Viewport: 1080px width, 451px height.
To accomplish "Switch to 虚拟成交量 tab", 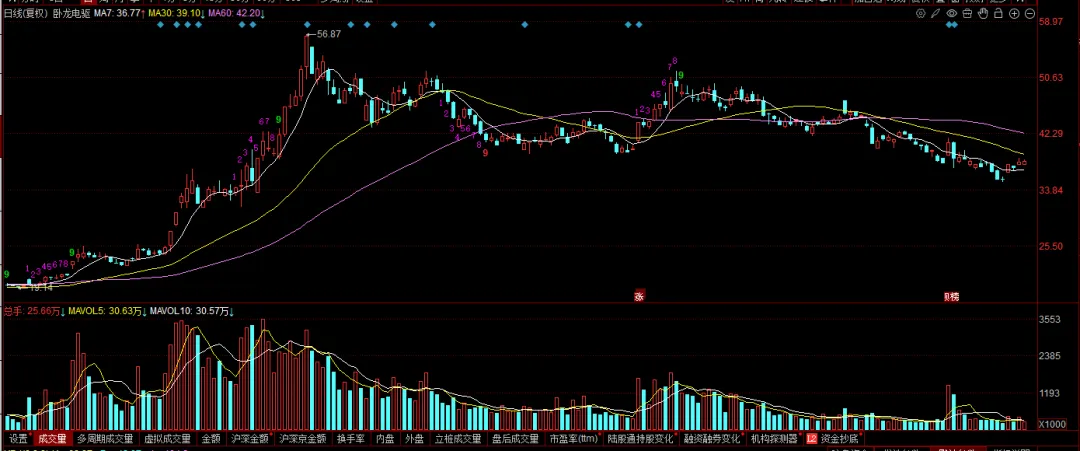I will pyautogui.click(x=167, y=438).
